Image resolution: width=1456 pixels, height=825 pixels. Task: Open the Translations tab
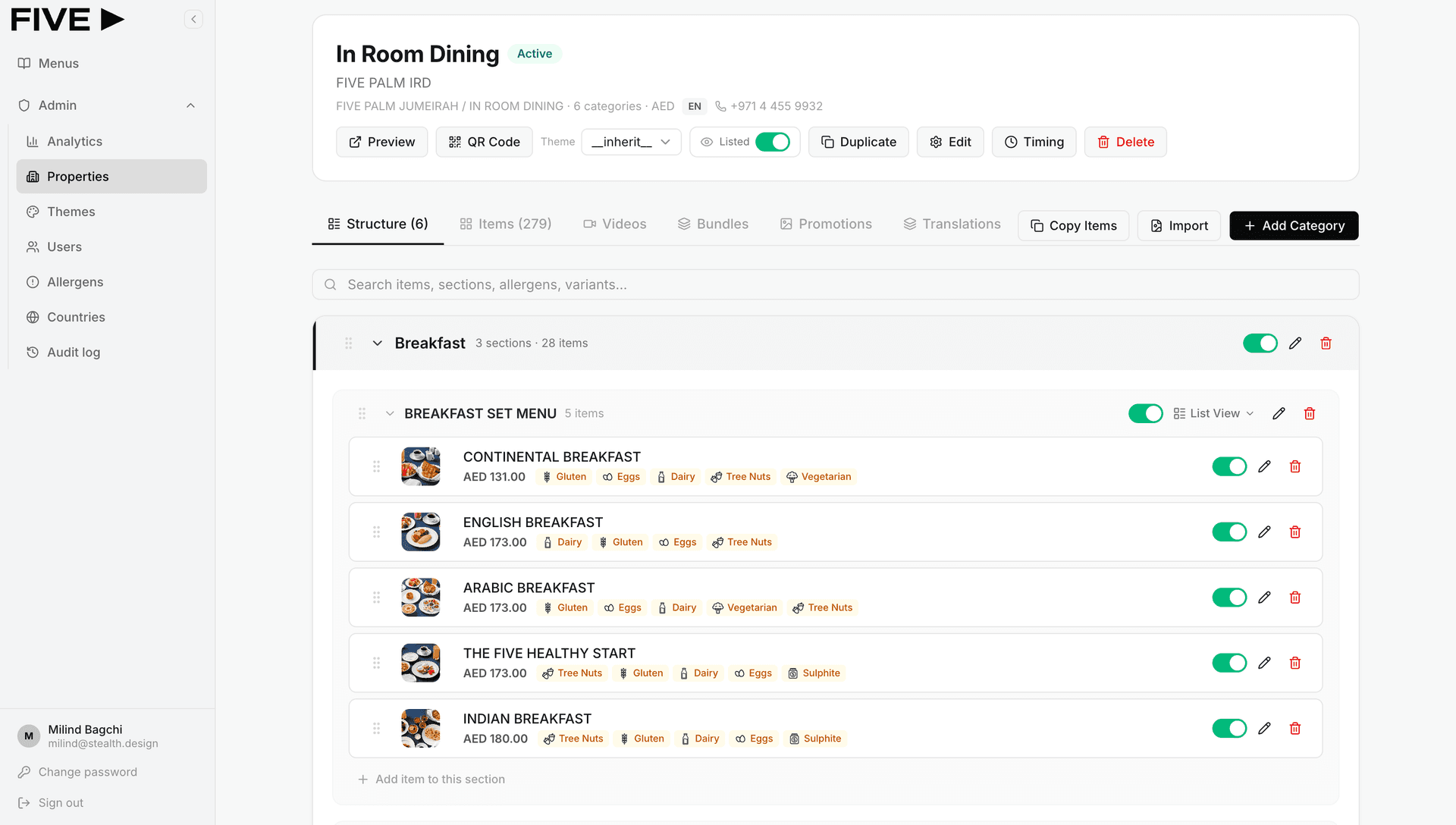952,224
